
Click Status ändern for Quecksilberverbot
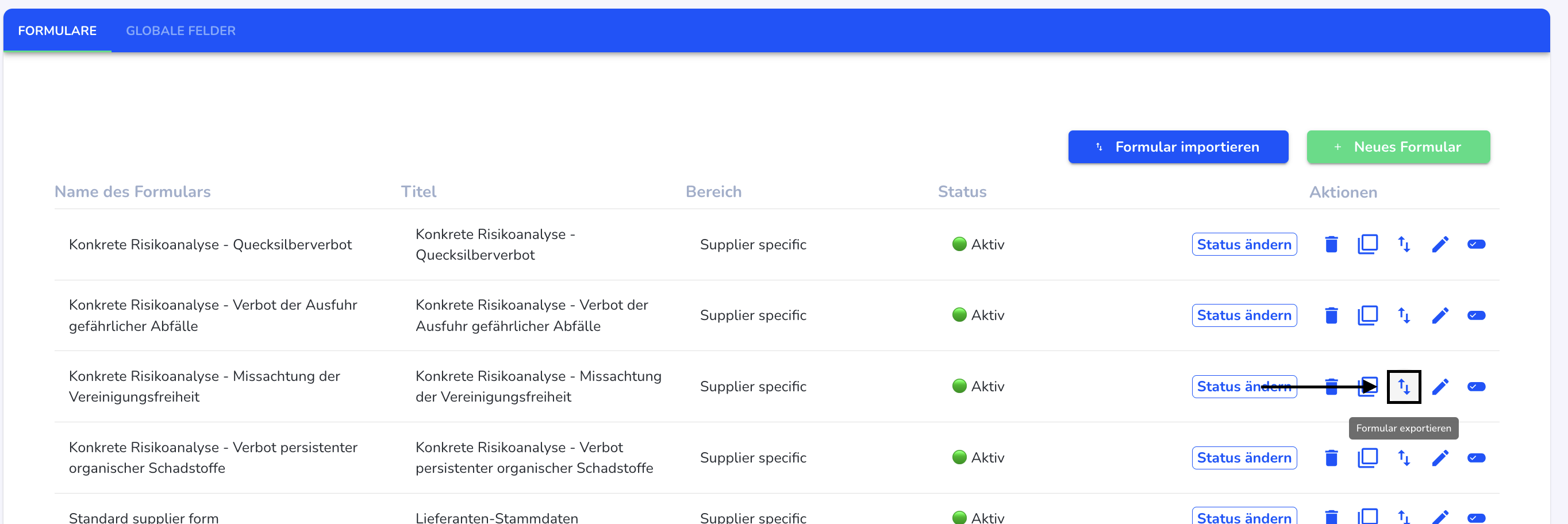coord(1244,245)
